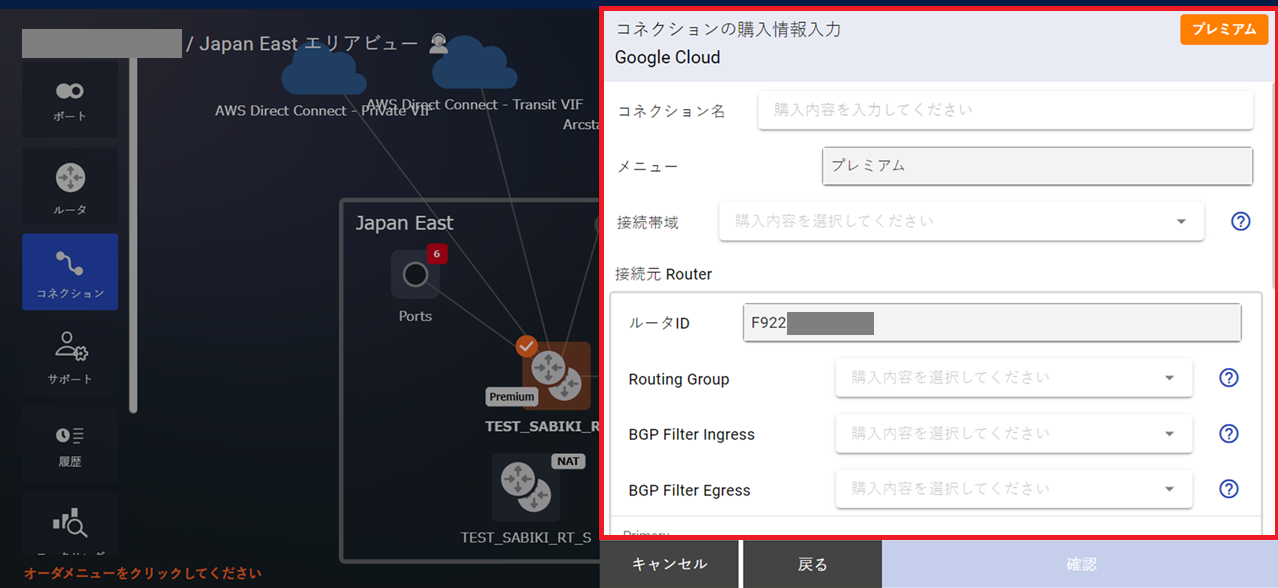Click the Japan East breadcrumb label
This screenshot has height=588, width=1278.
pos(249,43)
